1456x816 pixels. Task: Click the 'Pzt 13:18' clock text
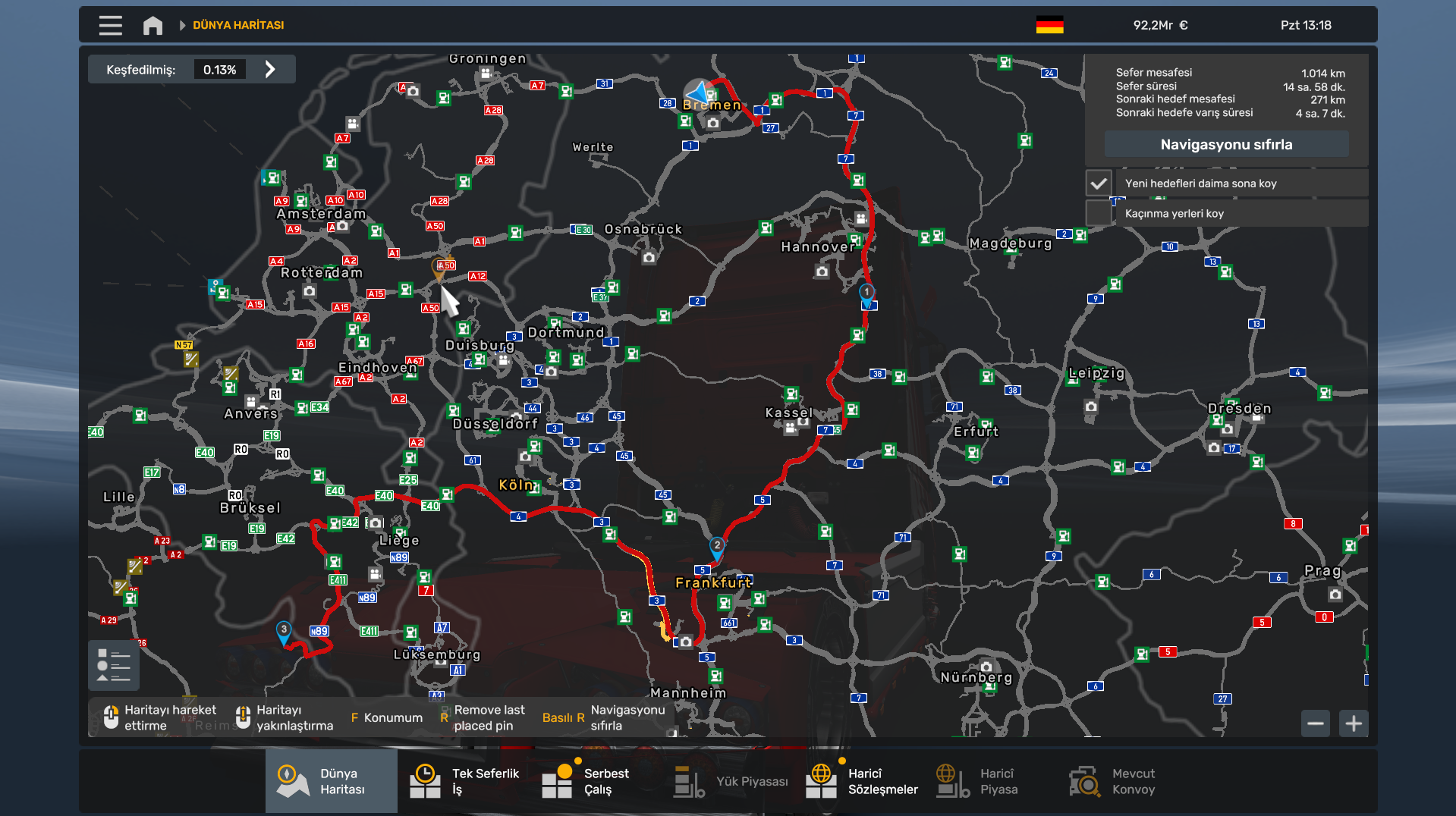pos(1306,25)
